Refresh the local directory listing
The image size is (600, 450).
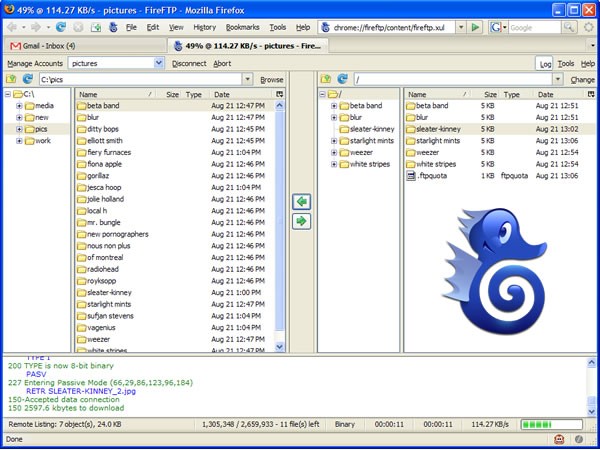point(28,79)
